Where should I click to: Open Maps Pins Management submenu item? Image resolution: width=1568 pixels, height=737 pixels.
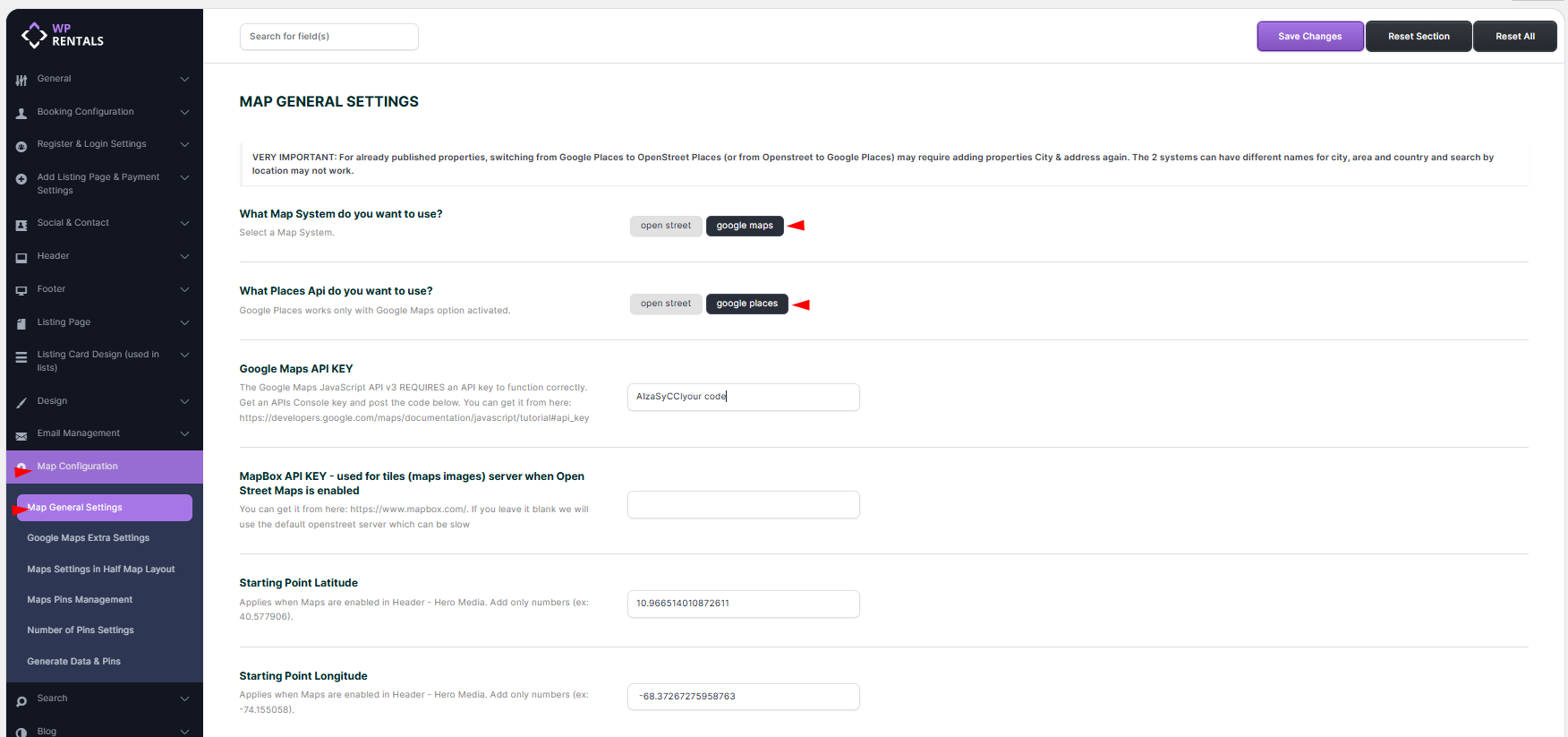coord(80,600)
